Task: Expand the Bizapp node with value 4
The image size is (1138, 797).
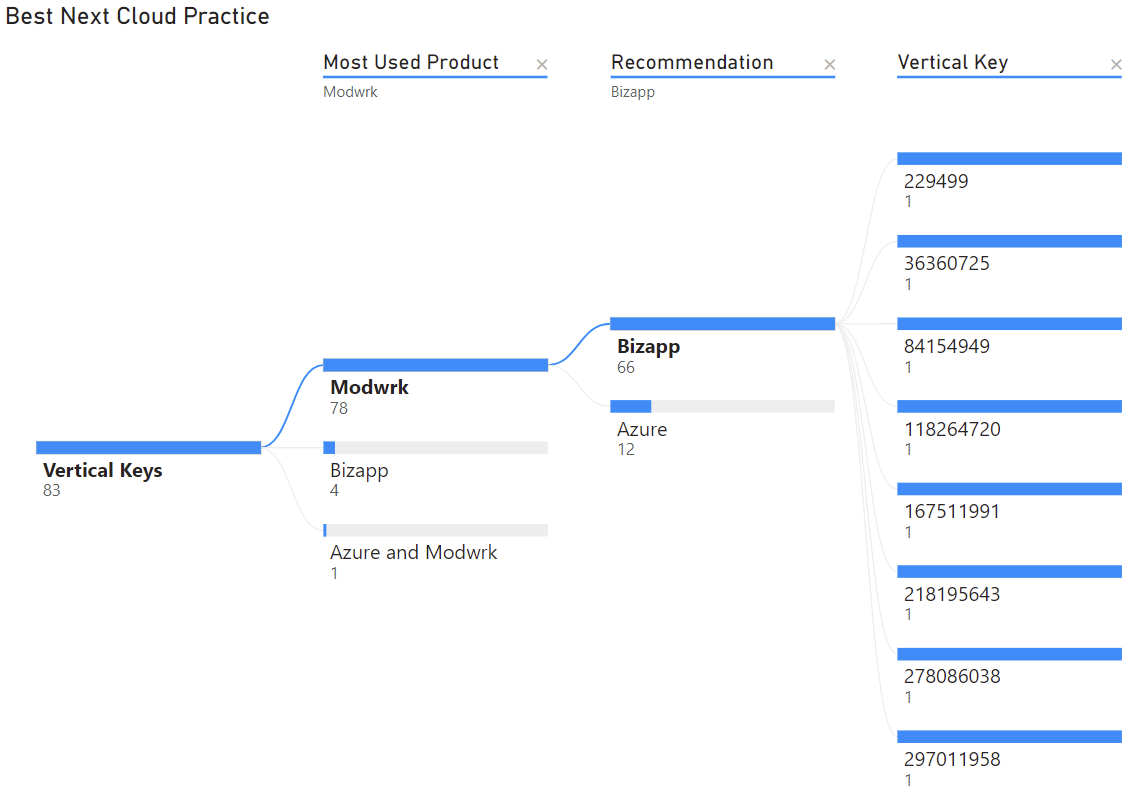Action: (435, 448)
